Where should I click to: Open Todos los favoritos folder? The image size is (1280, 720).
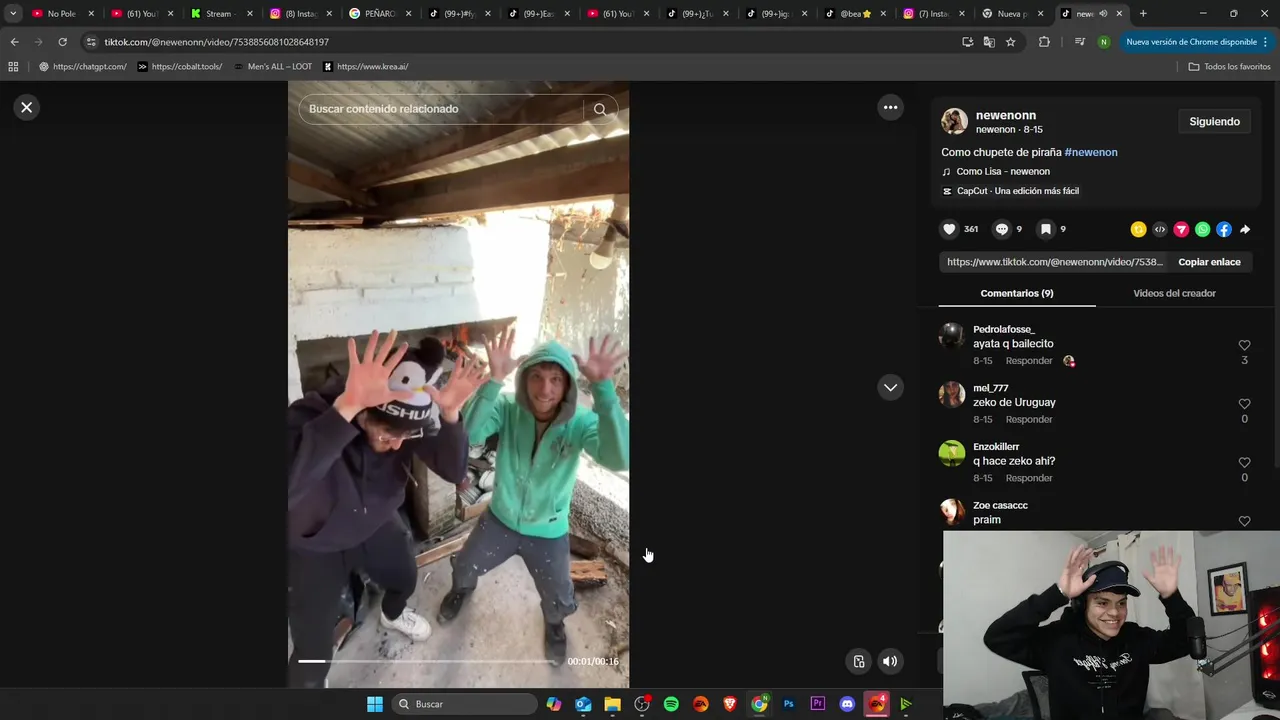[1229, 66]
